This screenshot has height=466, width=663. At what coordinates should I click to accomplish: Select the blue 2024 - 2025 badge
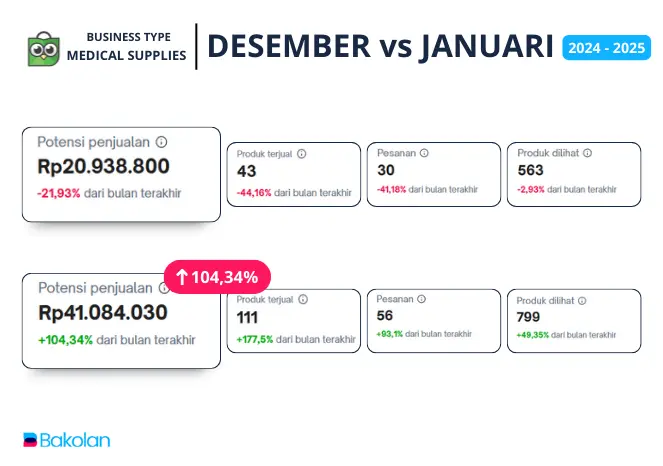click(x=606, y=47)
